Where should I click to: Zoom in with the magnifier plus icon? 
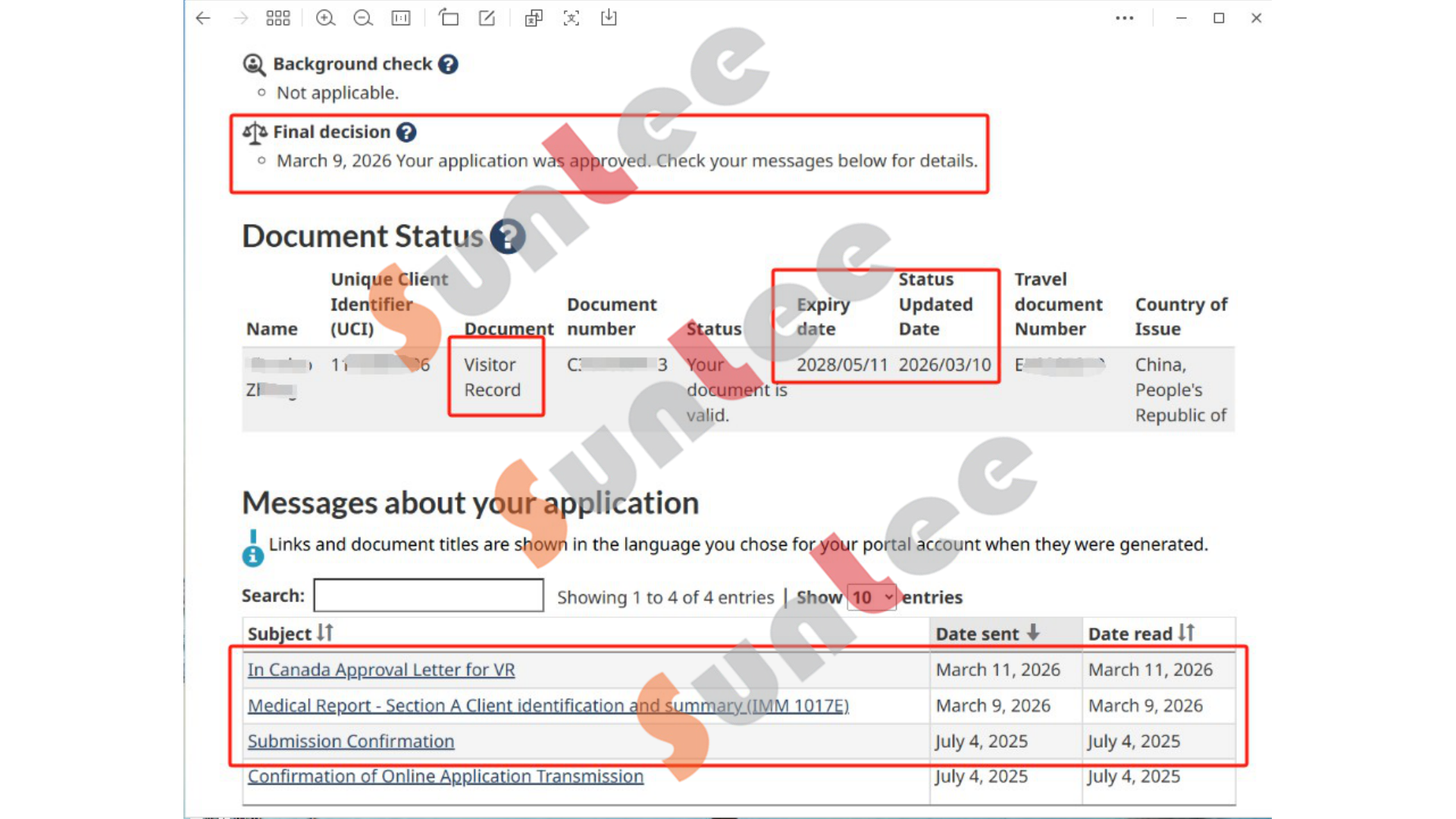(325, 18)
